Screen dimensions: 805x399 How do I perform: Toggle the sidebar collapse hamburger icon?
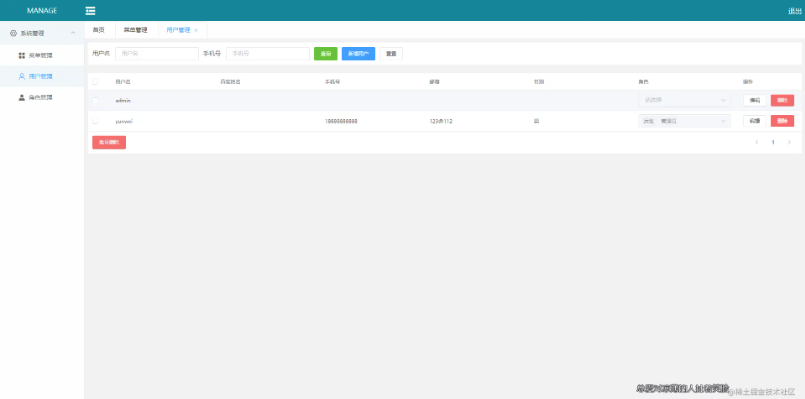click(x=90, y=11)
